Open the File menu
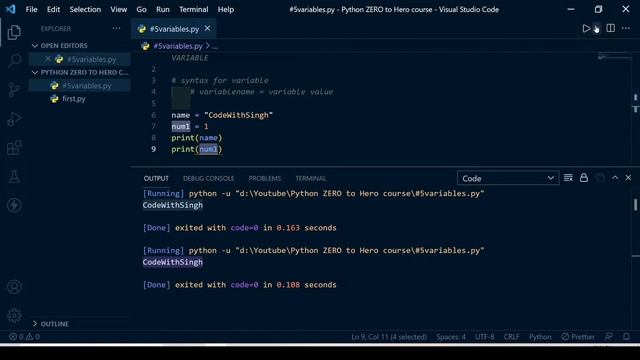Image resolution: width=640 pixels, height=360 pixels. (x=31, y=9)
